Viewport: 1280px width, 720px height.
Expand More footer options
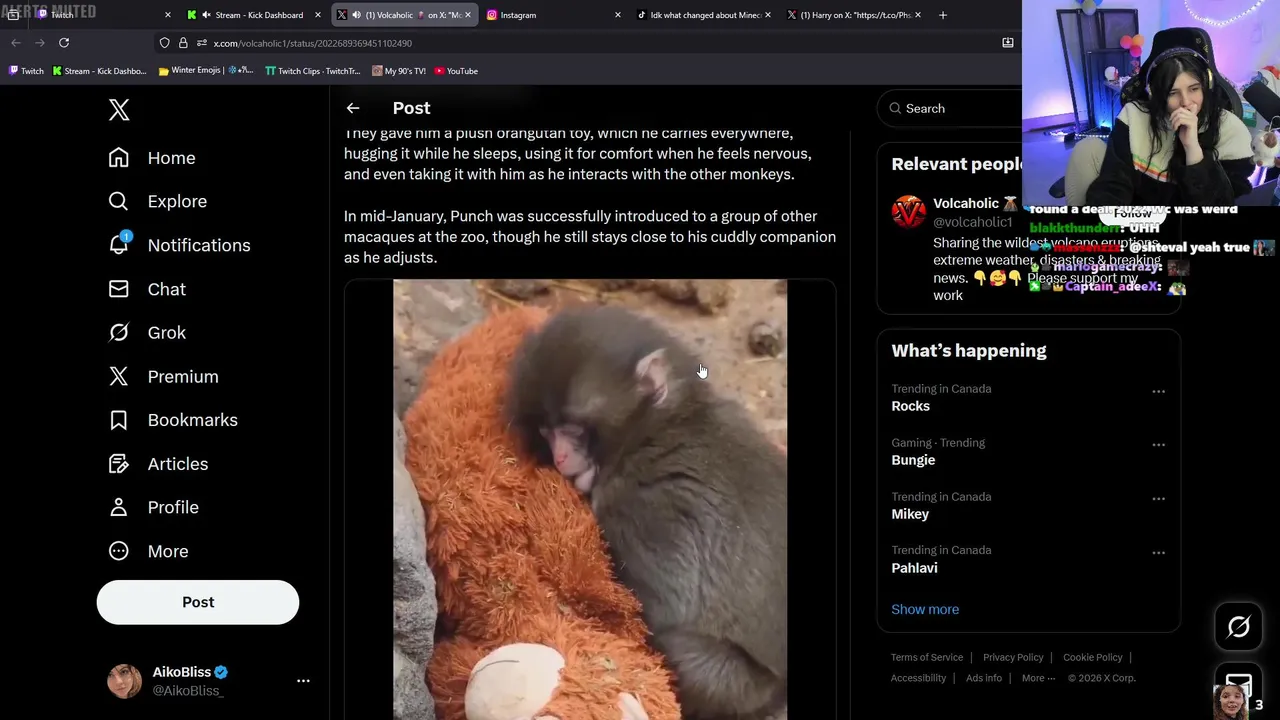[1038, 678]
